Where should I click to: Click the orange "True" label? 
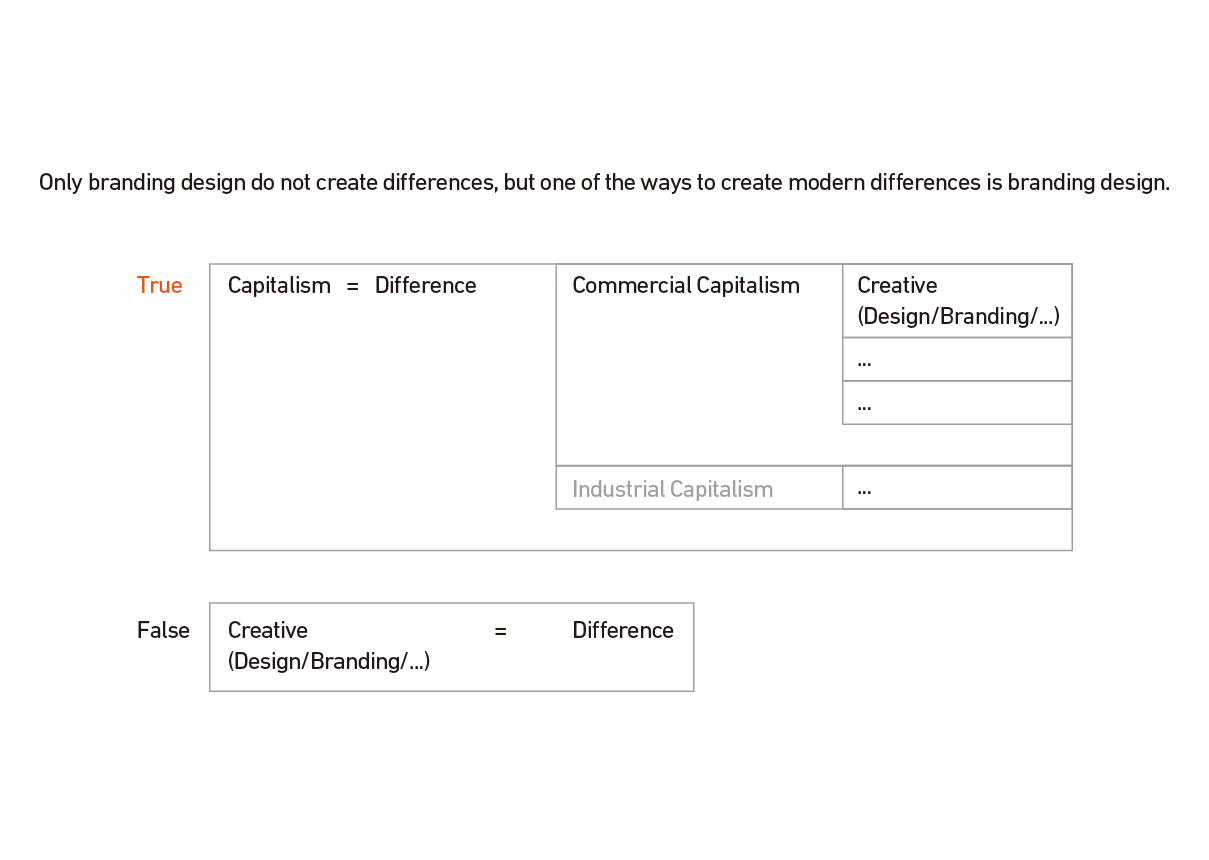(160, 286)
